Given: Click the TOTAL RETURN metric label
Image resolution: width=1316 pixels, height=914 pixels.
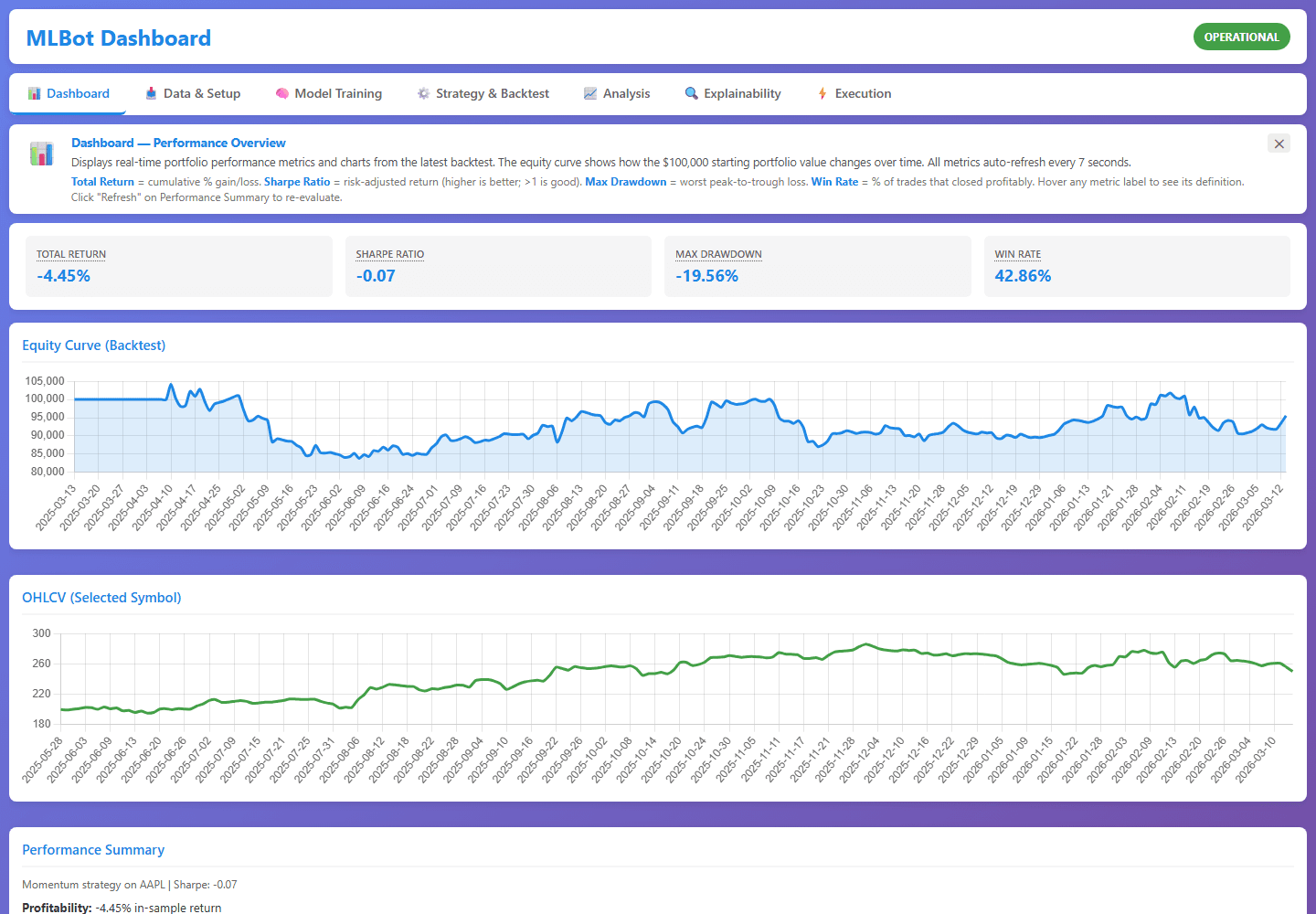Looking at the screenshot, I should (x=71, y=254).
